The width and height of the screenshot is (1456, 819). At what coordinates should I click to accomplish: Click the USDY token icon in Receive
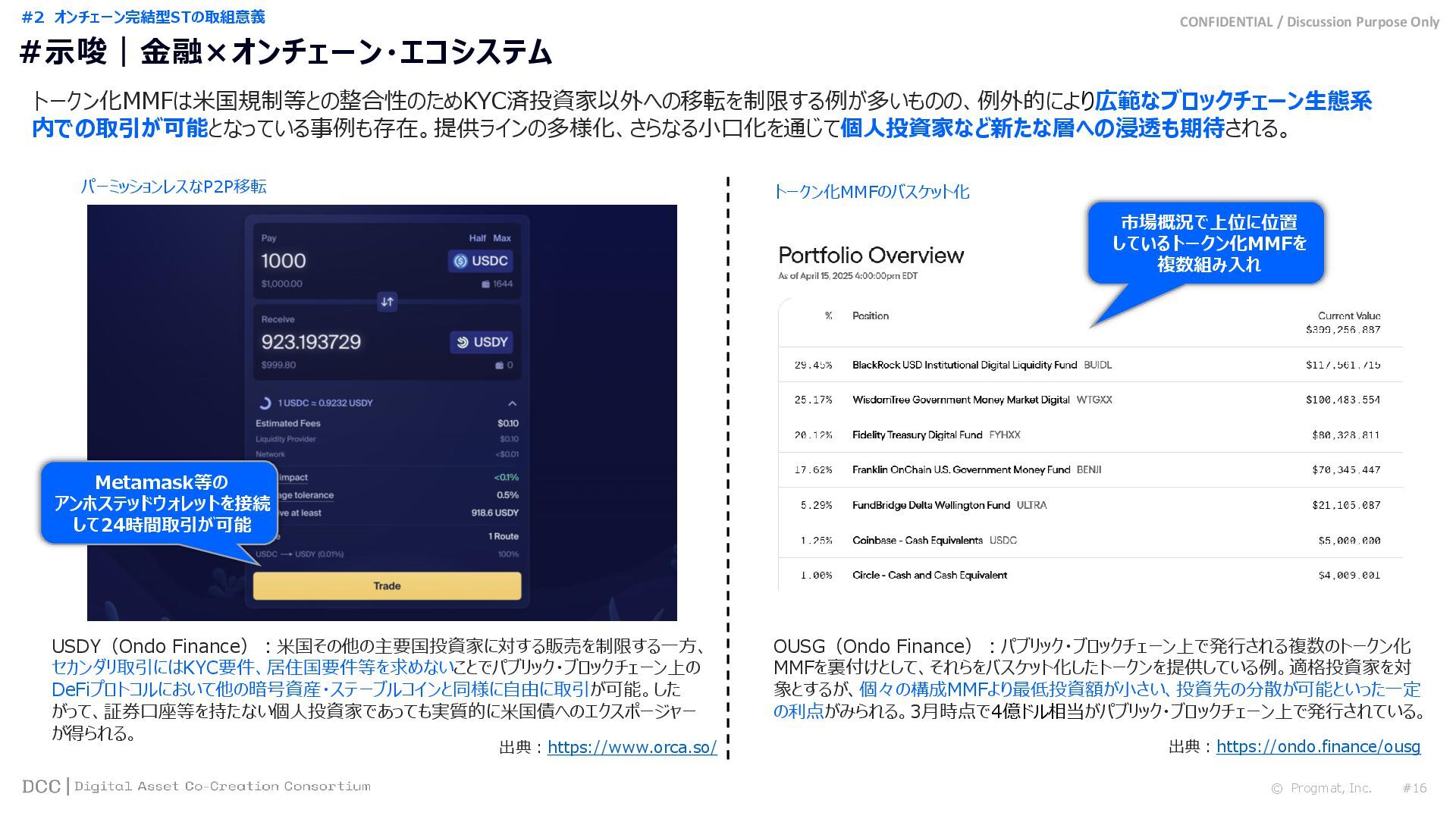coord(462,343)
